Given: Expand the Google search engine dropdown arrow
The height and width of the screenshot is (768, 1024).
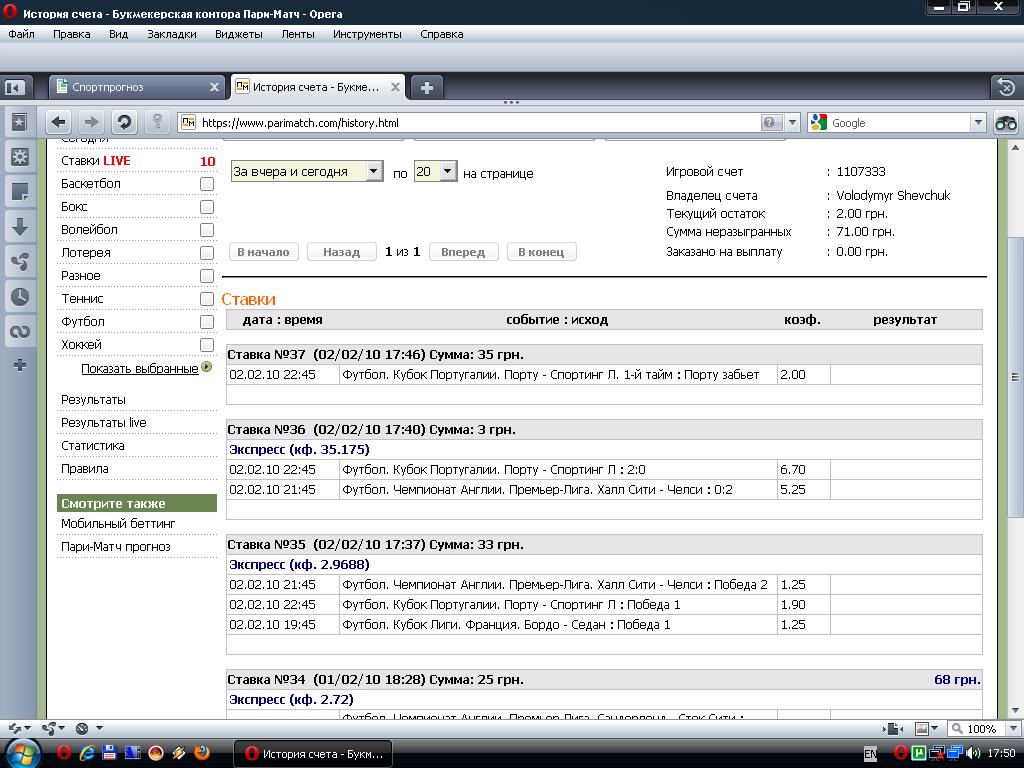Looking at the screenshot, I should 978,122.
